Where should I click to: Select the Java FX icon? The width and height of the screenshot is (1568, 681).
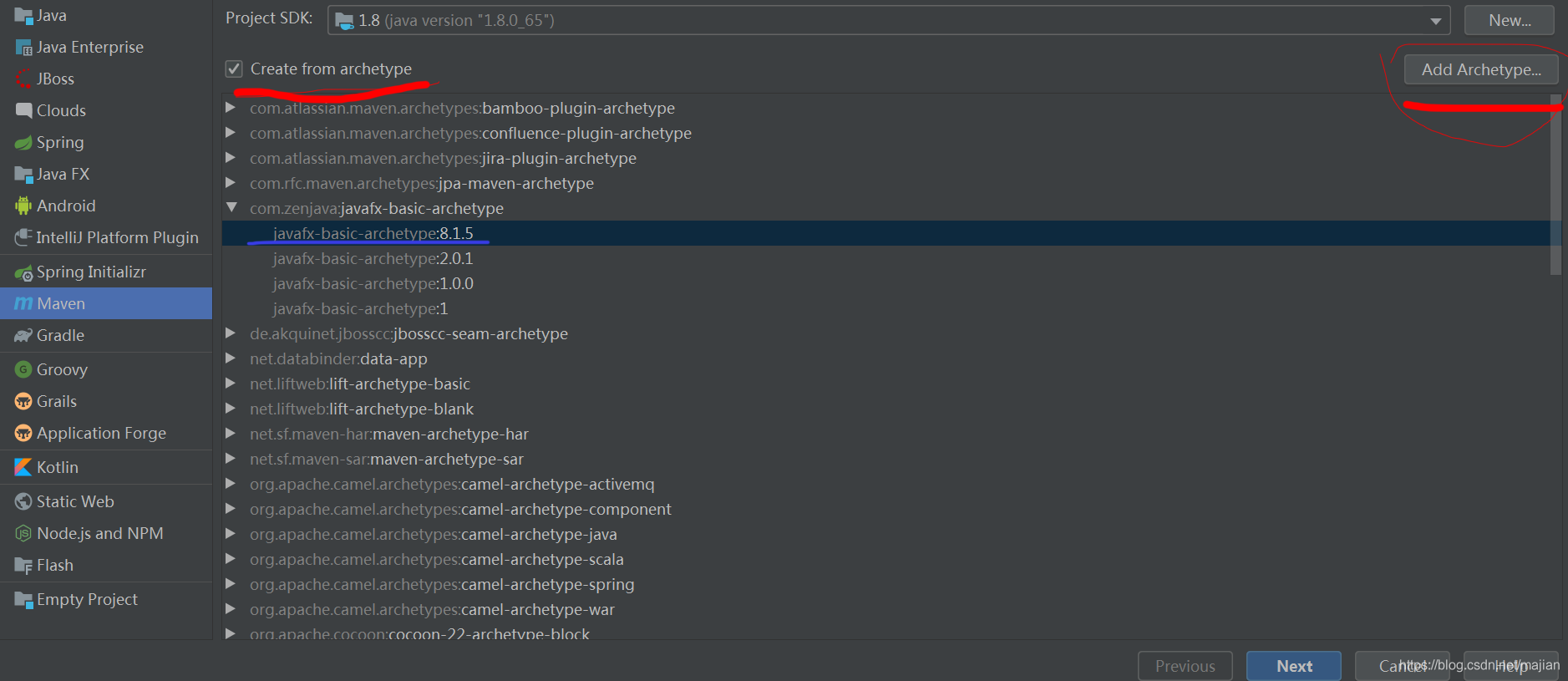tap(23, 175)
